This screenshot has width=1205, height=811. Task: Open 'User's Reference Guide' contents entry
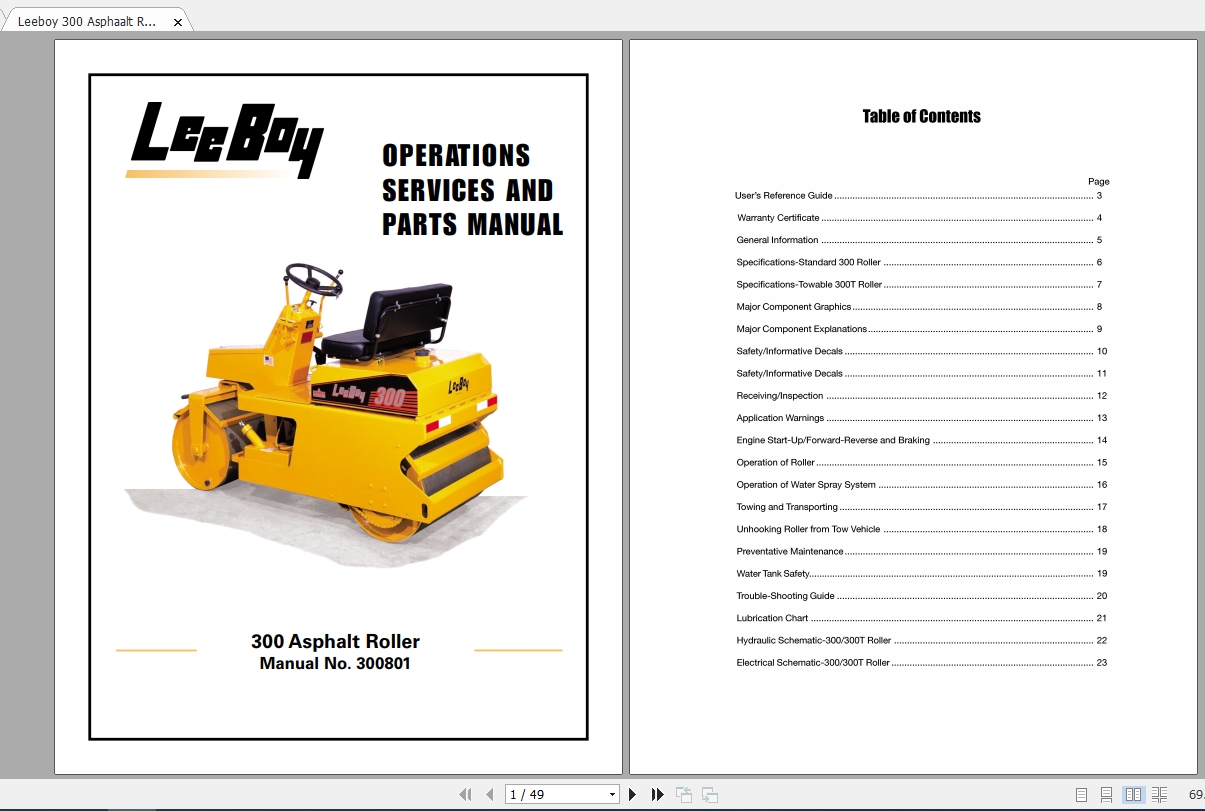coord(918,196)
